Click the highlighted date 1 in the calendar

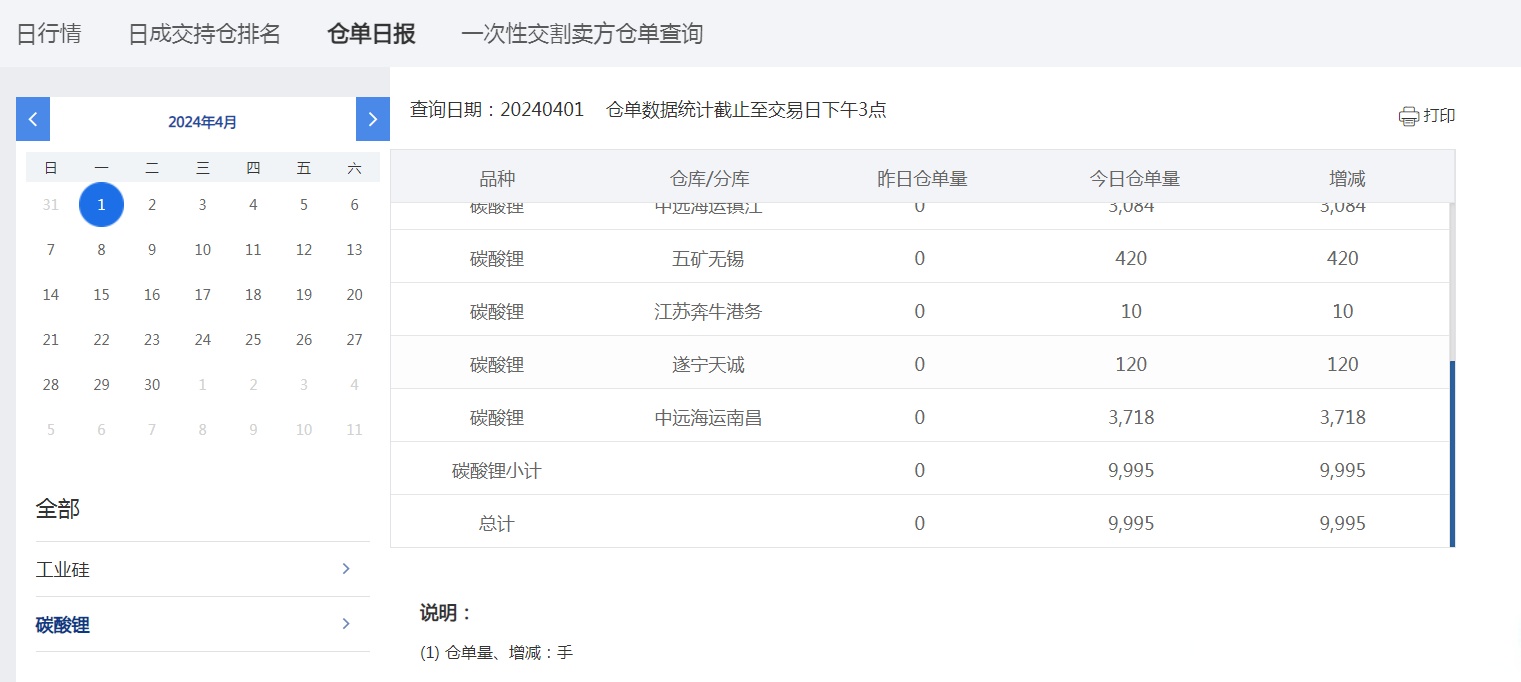101,204
